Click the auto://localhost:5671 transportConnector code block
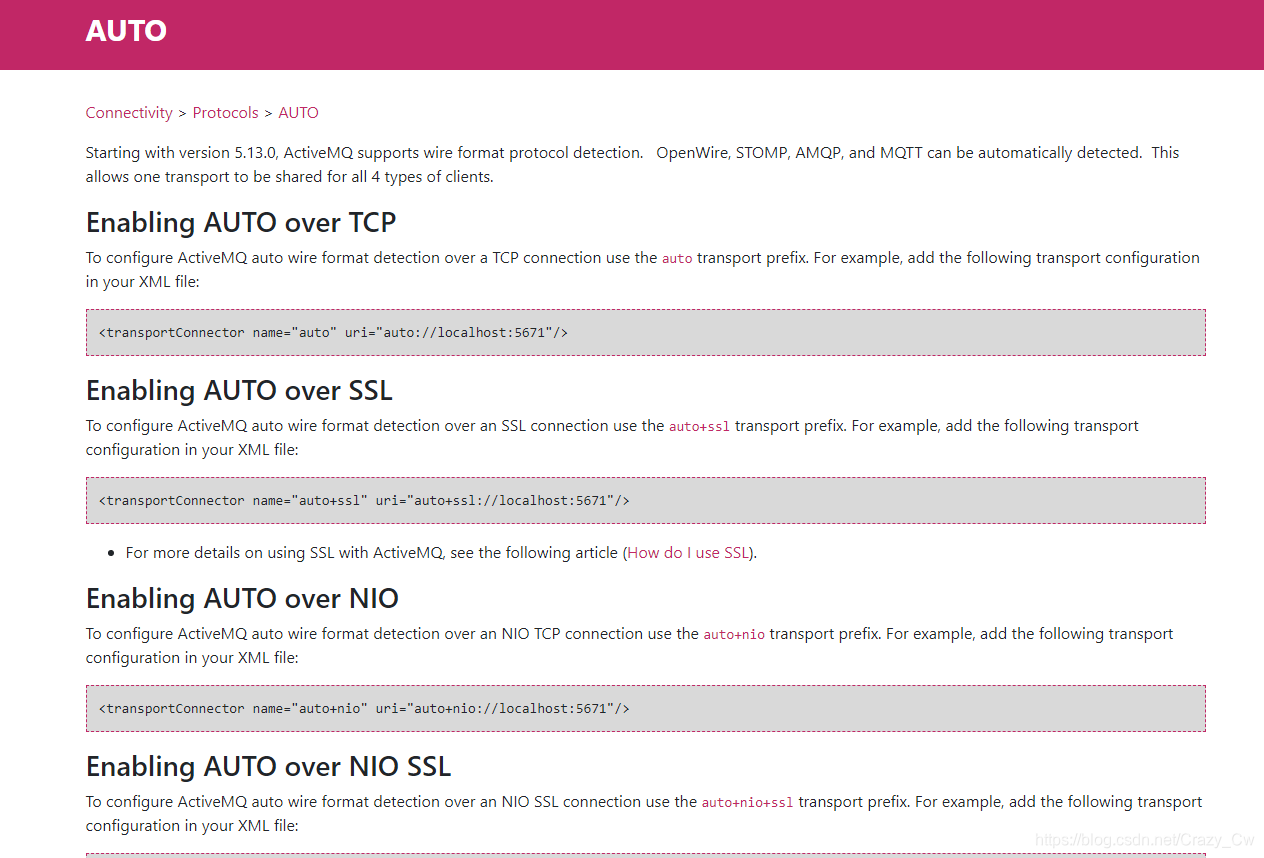Viewport: 1264px width, 858px height. [x=646, y=332]
